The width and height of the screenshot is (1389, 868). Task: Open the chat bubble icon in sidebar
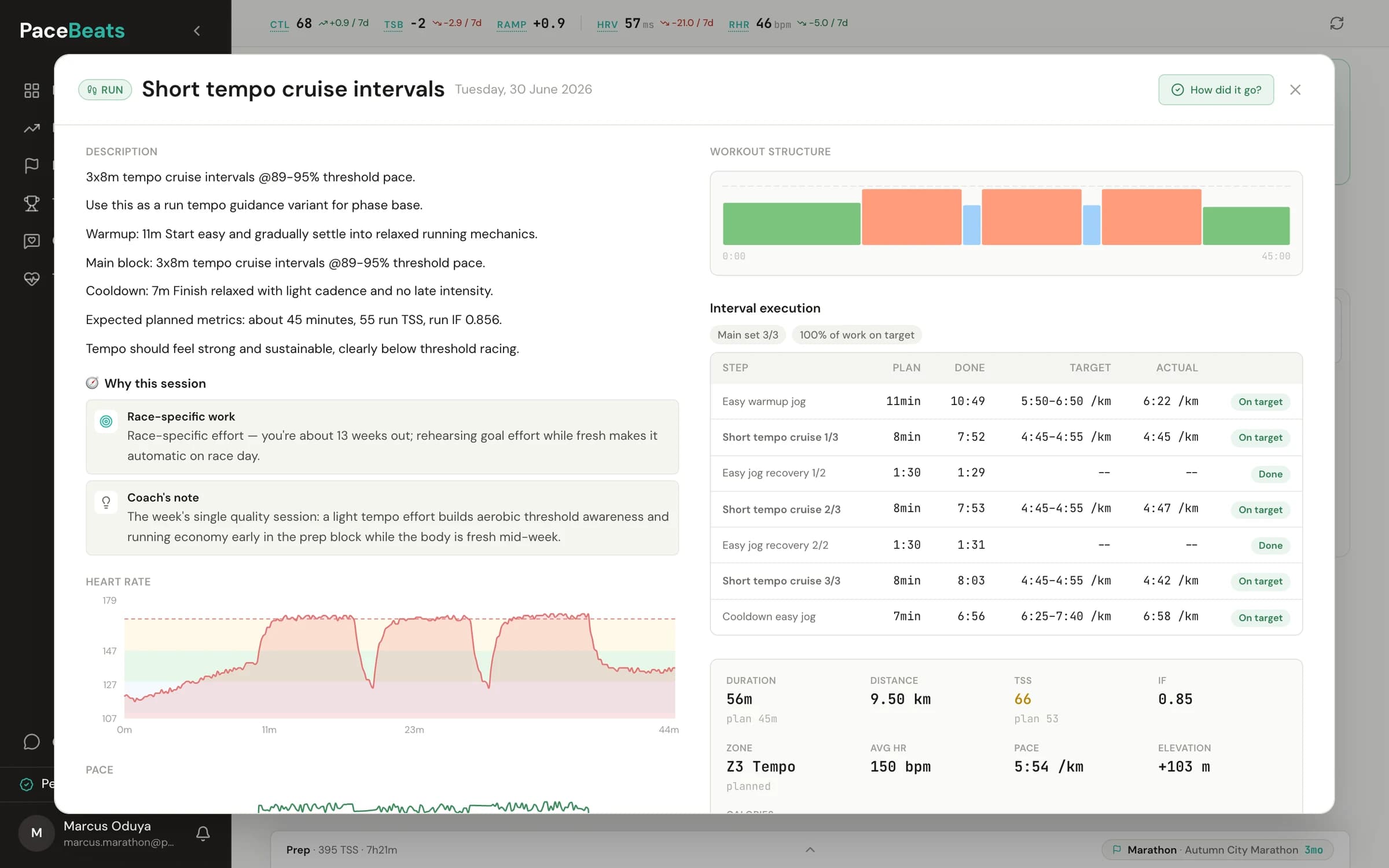[32, 741]
